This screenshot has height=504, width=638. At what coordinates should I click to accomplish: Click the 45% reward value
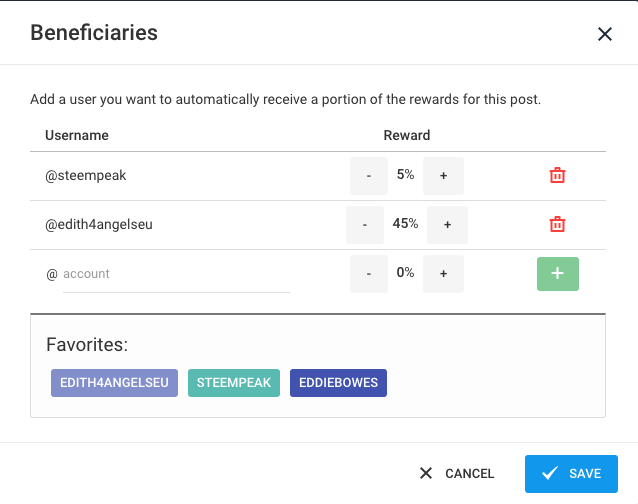point(405,224)
